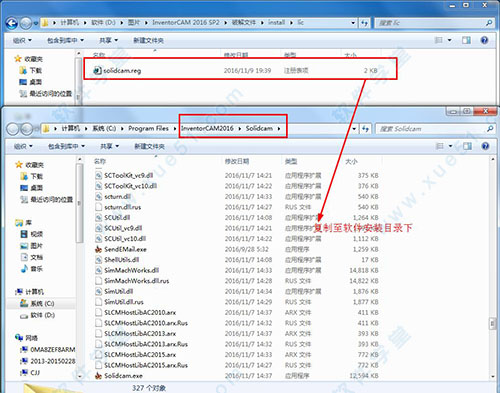The height and width of the screenshot is (393, 500).
Task: Click help icon in Solidcam window
Action: point(485,146)
